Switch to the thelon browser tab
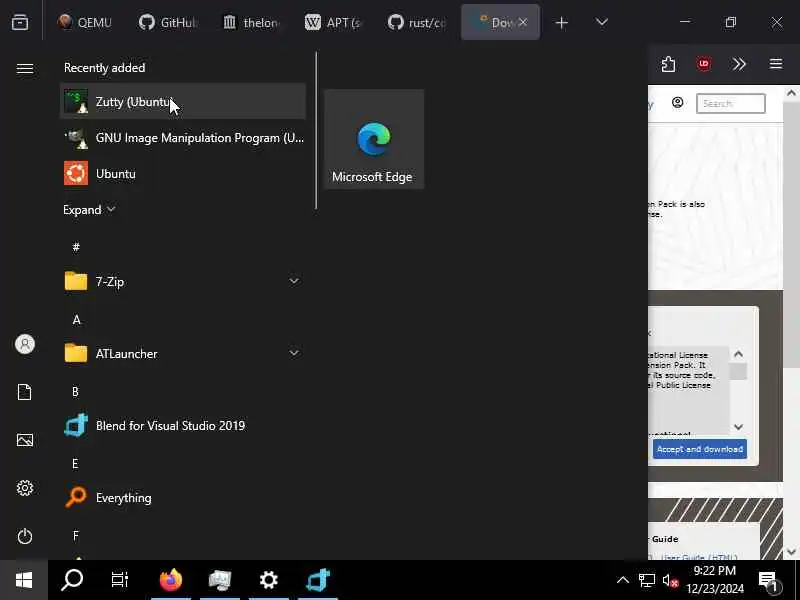The height and width of the screenshot is (600, 800). (252, 22)
